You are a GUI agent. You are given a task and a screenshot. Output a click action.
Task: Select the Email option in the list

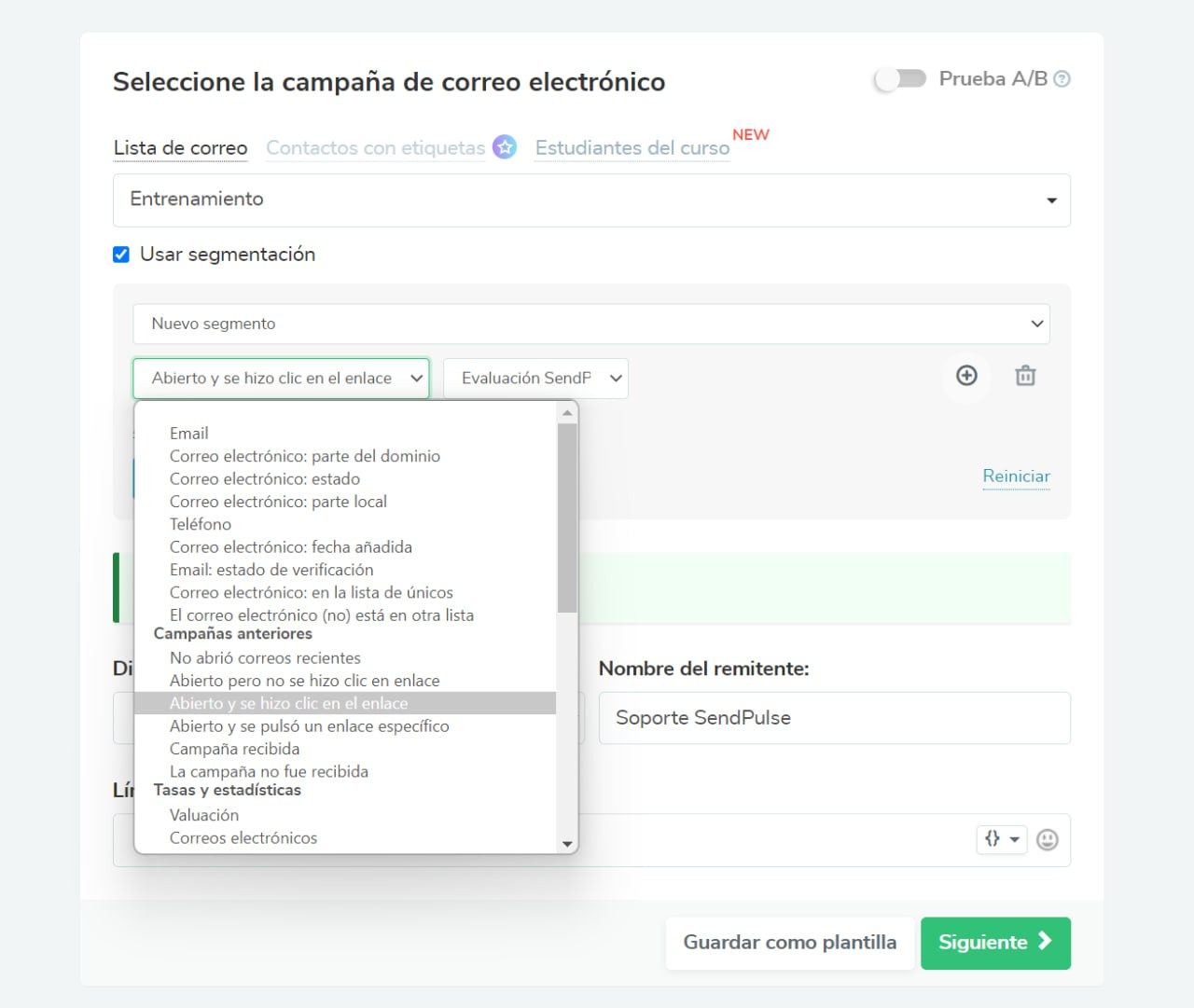[x=345, y=434]
